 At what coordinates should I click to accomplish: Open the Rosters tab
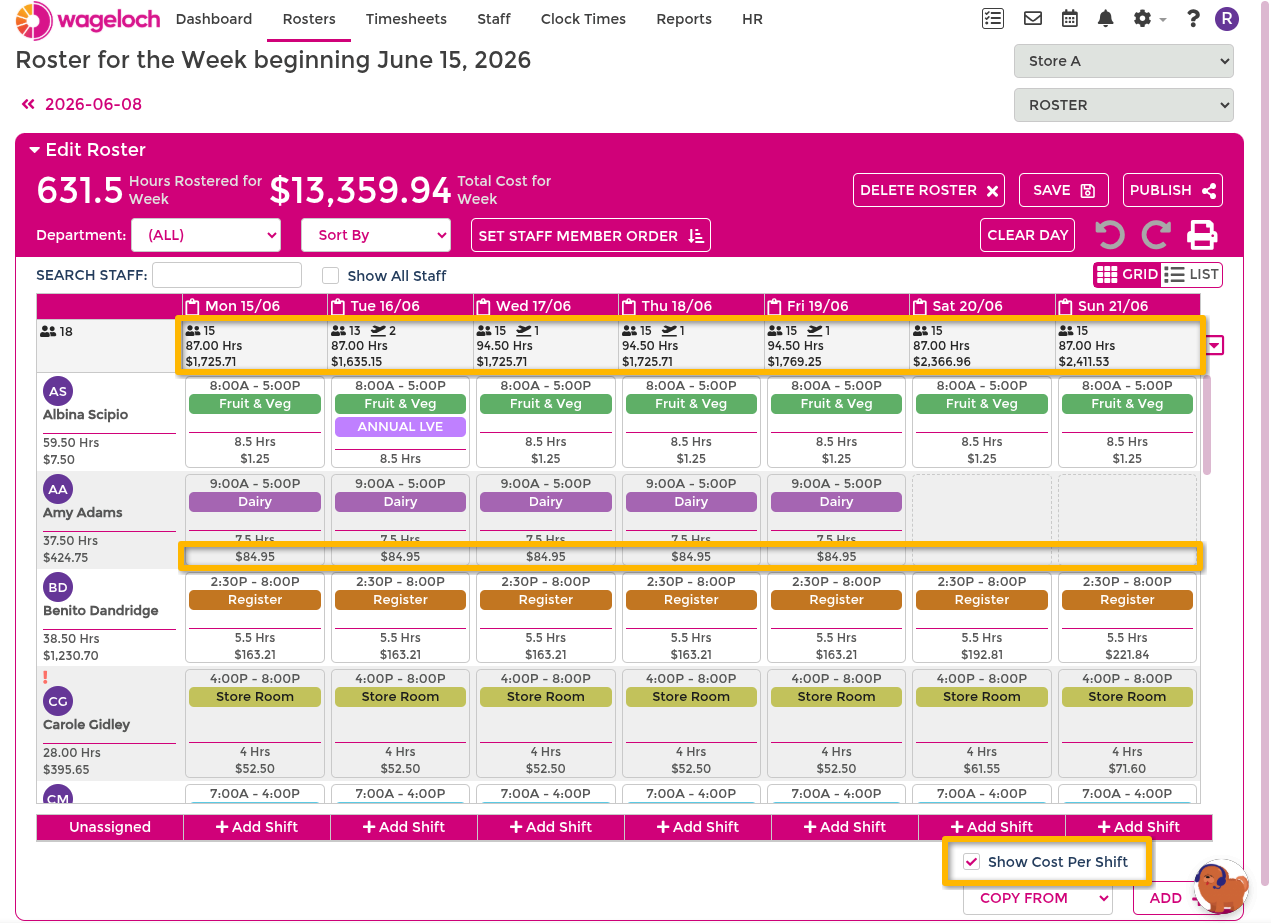coord(309,19)
